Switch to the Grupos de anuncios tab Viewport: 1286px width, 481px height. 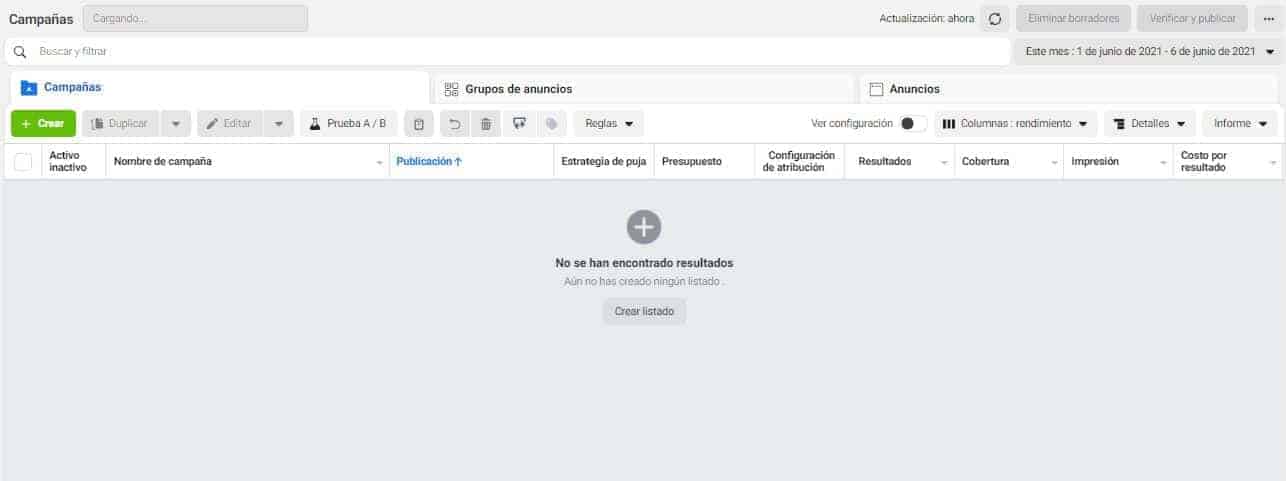click(x=642, y=89)
